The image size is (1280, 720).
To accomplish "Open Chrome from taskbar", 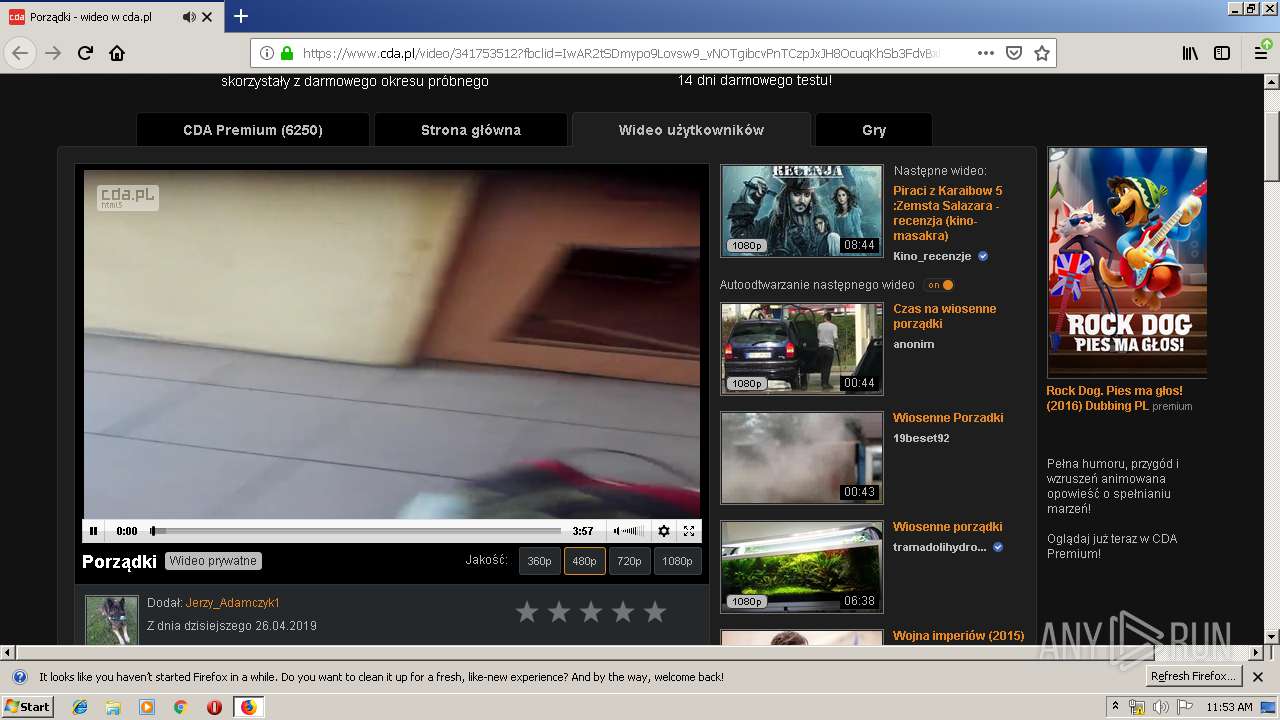I will [x=181, y=707].
